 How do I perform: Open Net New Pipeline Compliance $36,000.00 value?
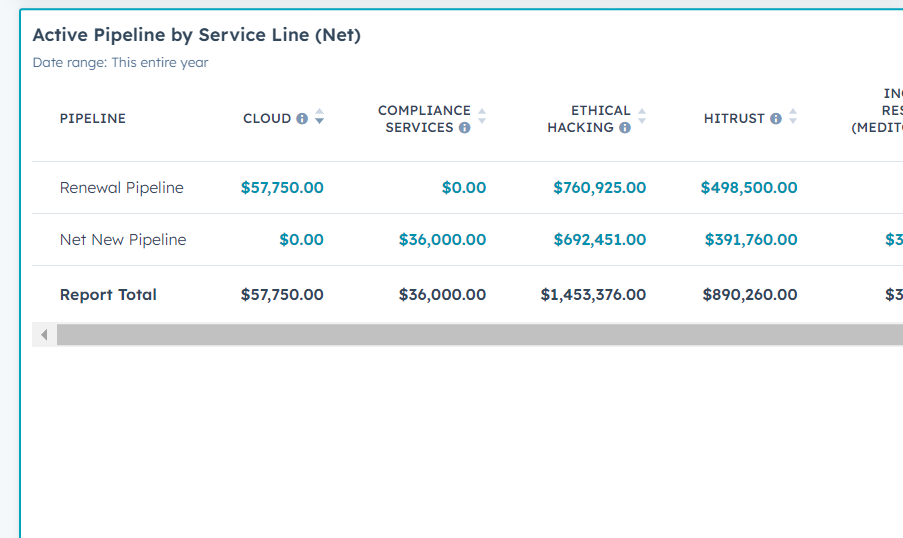click(x=442, y=240)
